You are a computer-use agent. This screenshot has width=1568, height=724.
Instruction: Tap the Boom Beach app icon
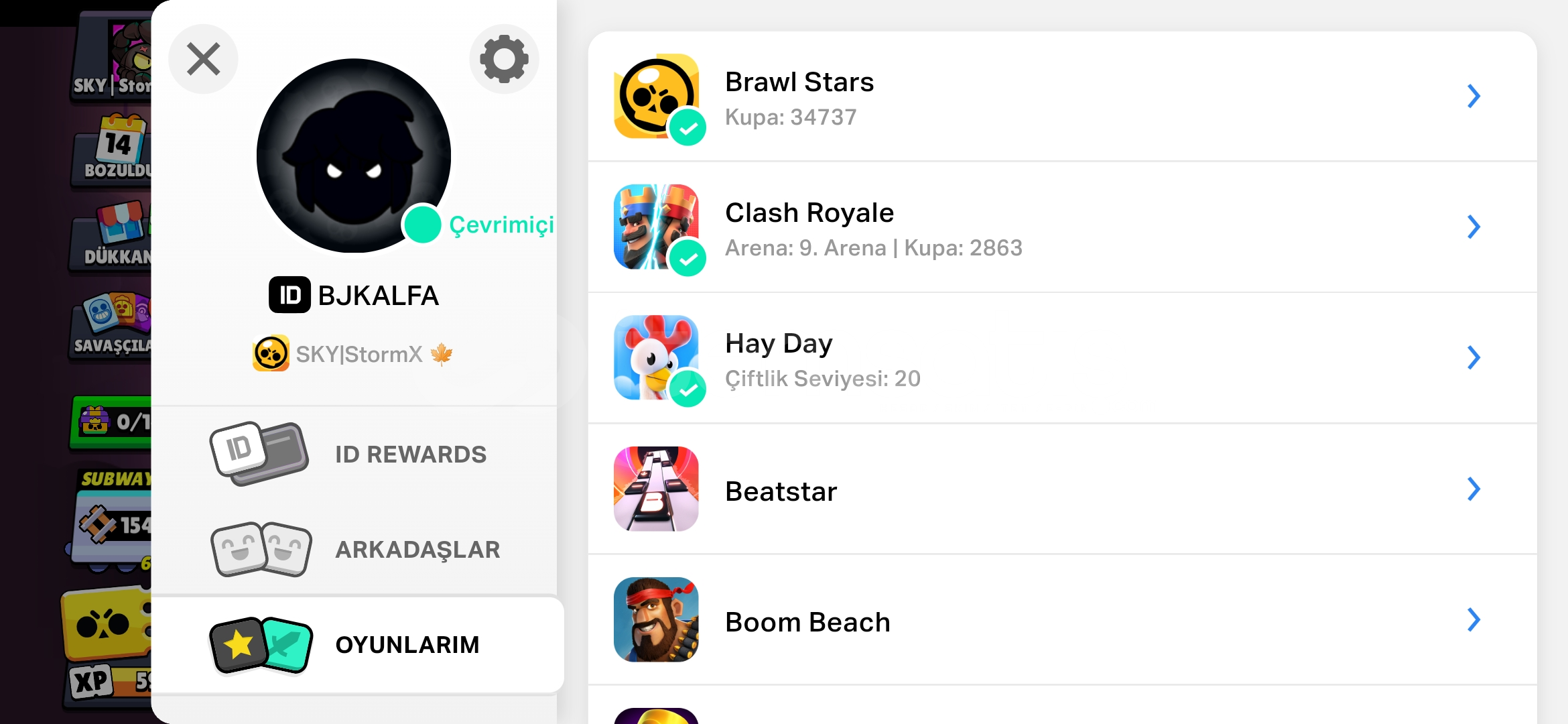coord(656,619)
